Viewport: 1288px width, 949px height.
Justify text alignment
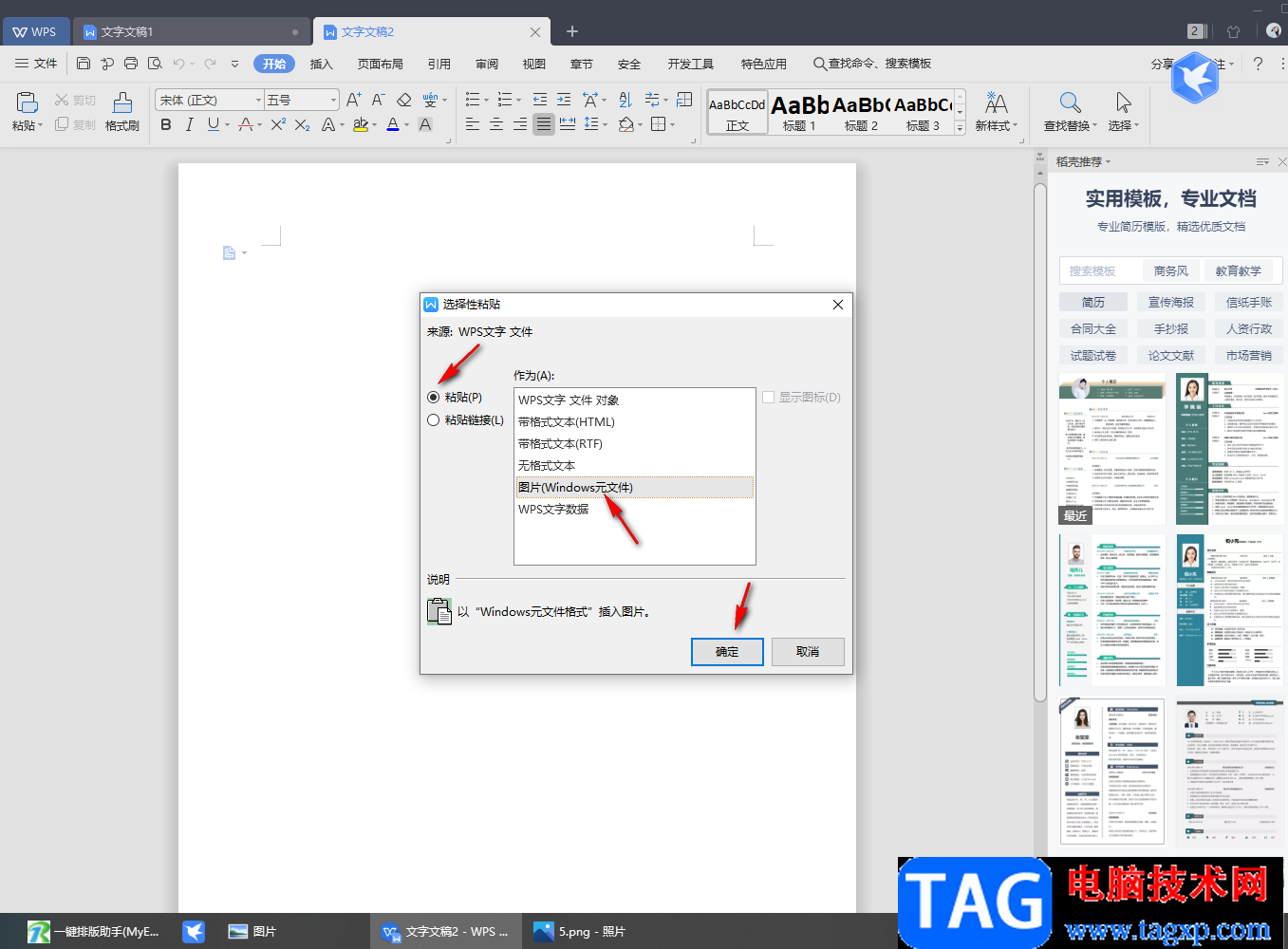[x=543, y=124]
